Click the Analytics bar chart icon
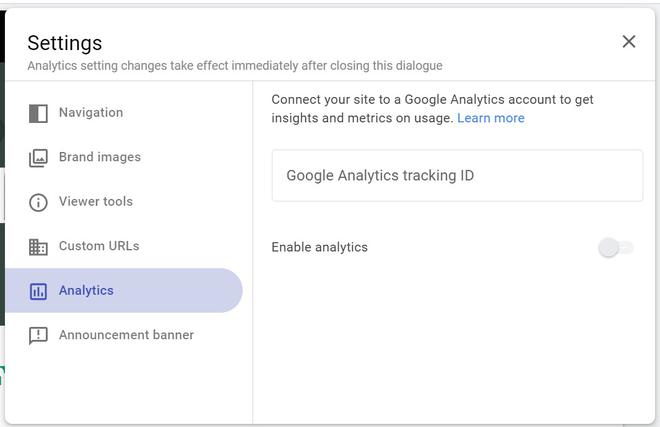660x427 pixels. (38, 291)
